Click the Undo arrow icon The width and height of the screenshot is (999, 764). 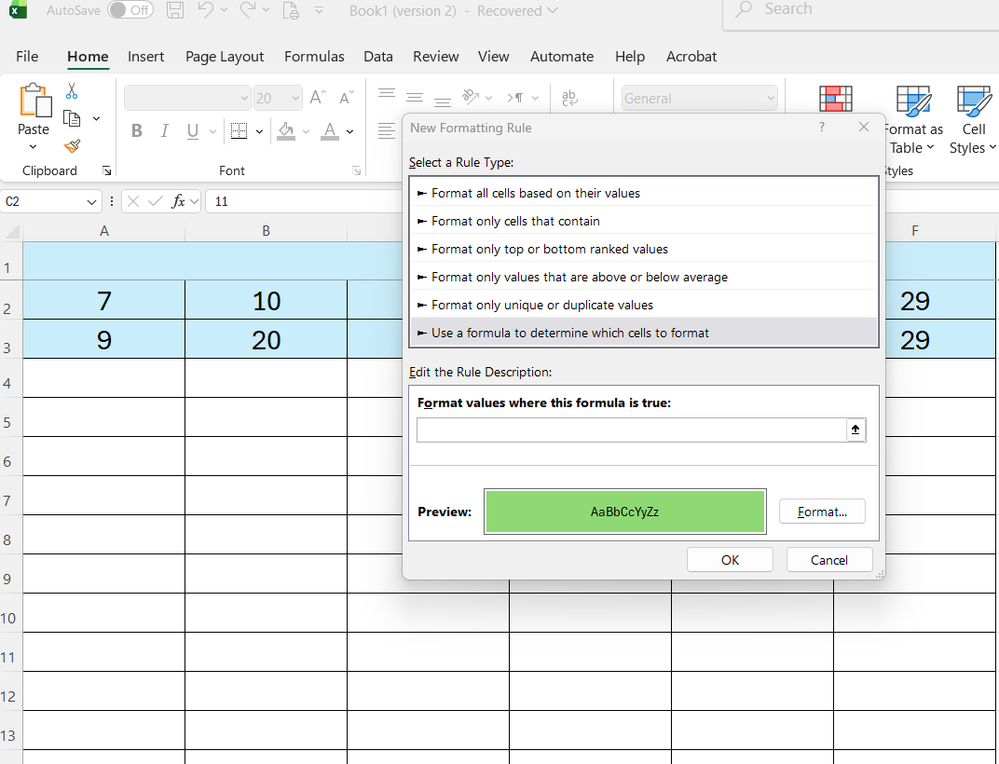205,10
